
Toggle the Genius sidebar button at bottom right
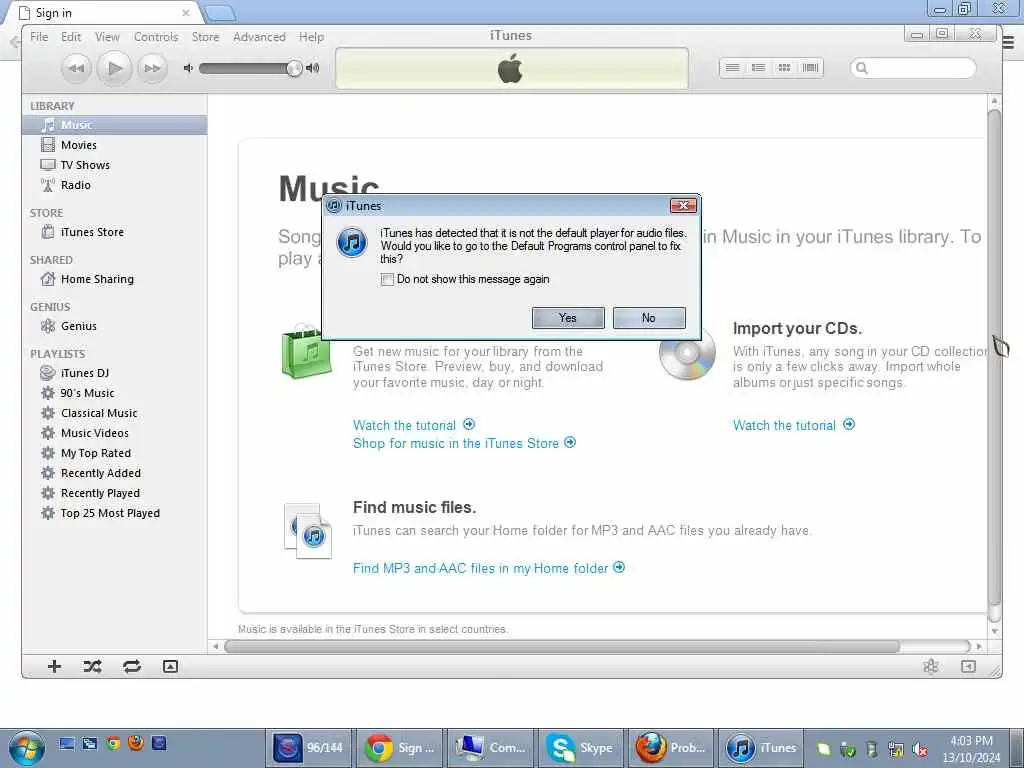968,666
